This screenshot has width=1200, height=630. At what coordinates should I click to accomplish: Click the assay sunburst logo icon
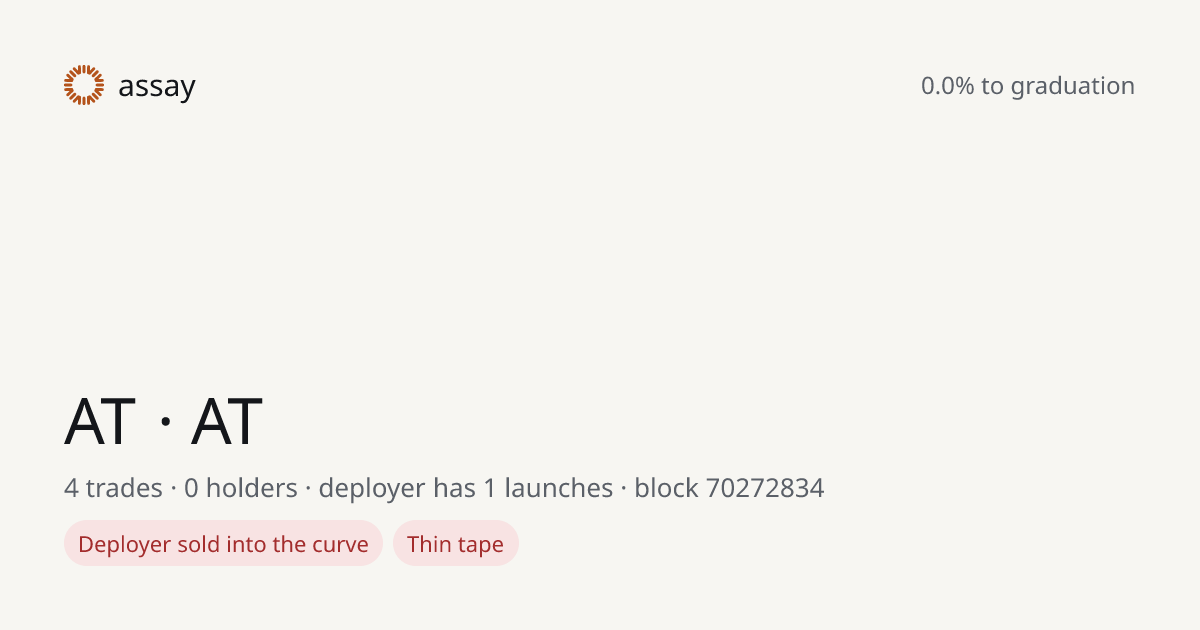tap(84, 85)
